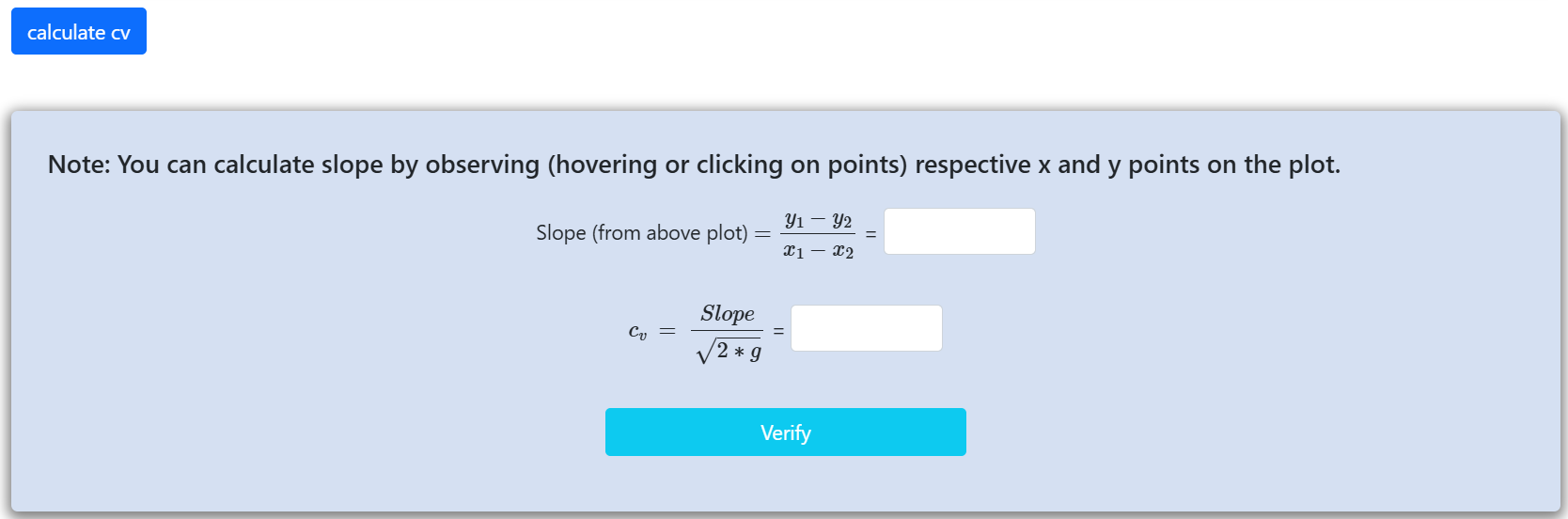Click the italic Slope numerator term

[x=727, y=314]
